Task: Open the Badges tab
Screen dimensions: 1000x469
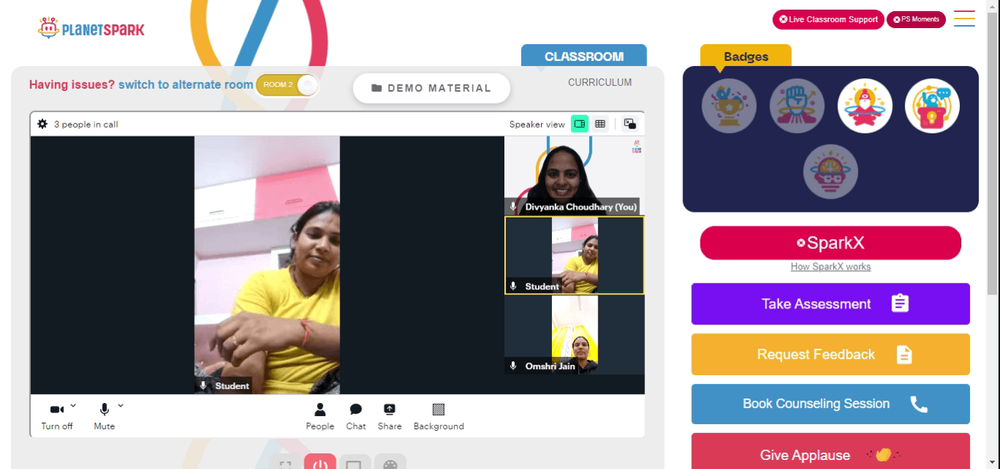Action: (746, 56)
